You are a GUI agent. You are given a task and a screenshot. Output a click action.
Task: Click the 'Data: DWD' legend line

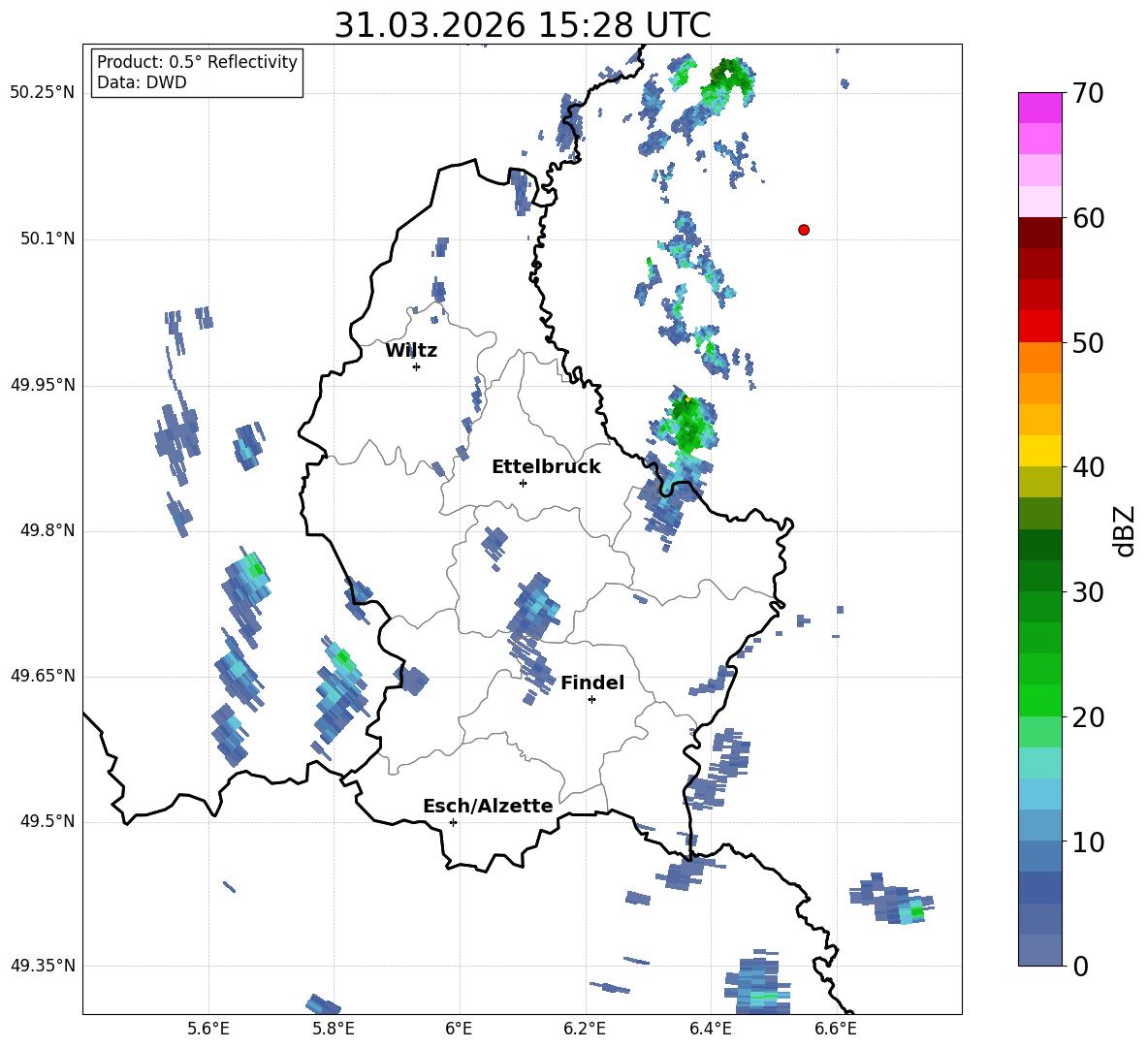point(142,82)
